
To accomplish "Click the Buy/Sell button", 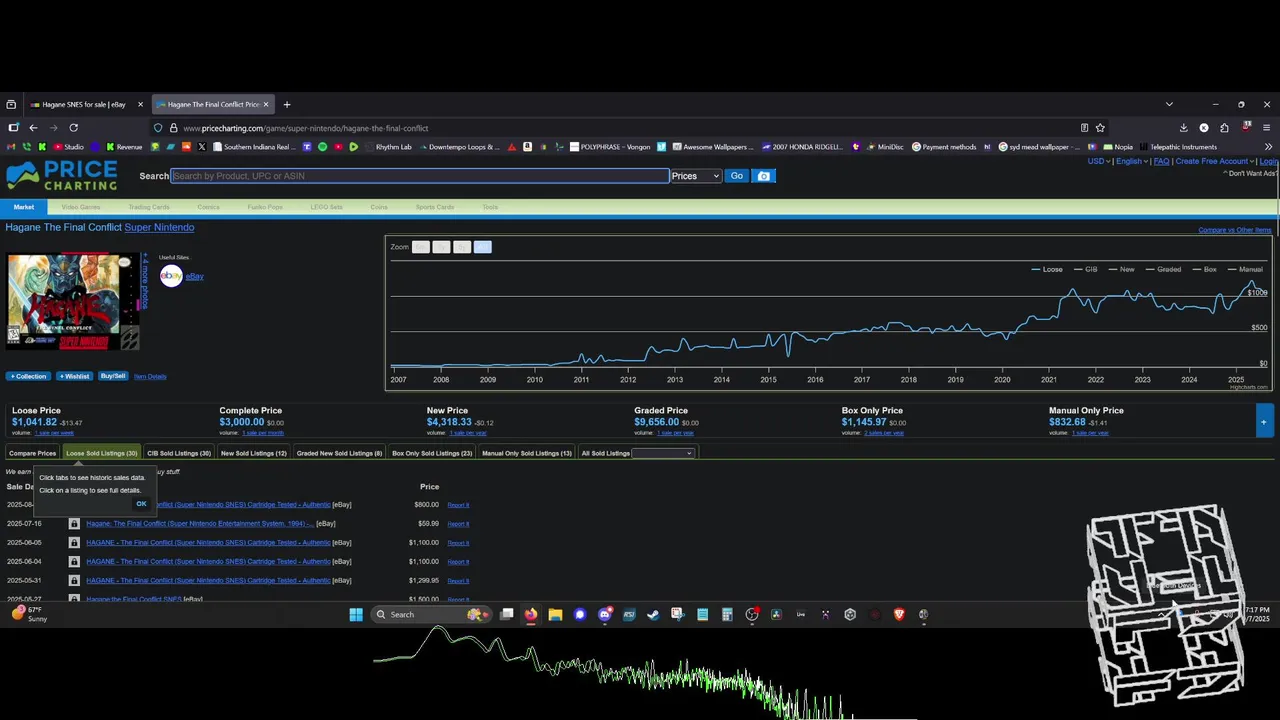I will click(x=112, y=376).
